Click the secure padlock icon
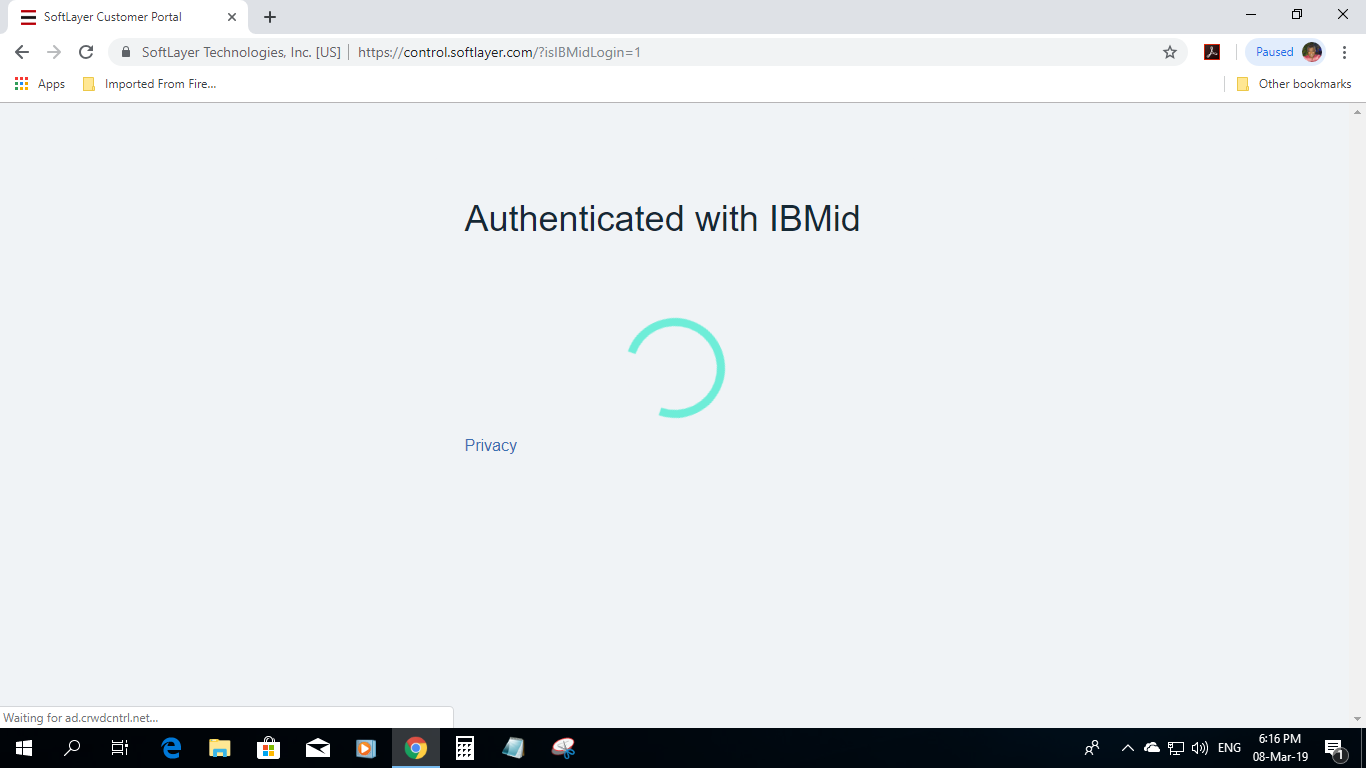1366x768 pixels. pyautogui.click(x=126, y=52)
